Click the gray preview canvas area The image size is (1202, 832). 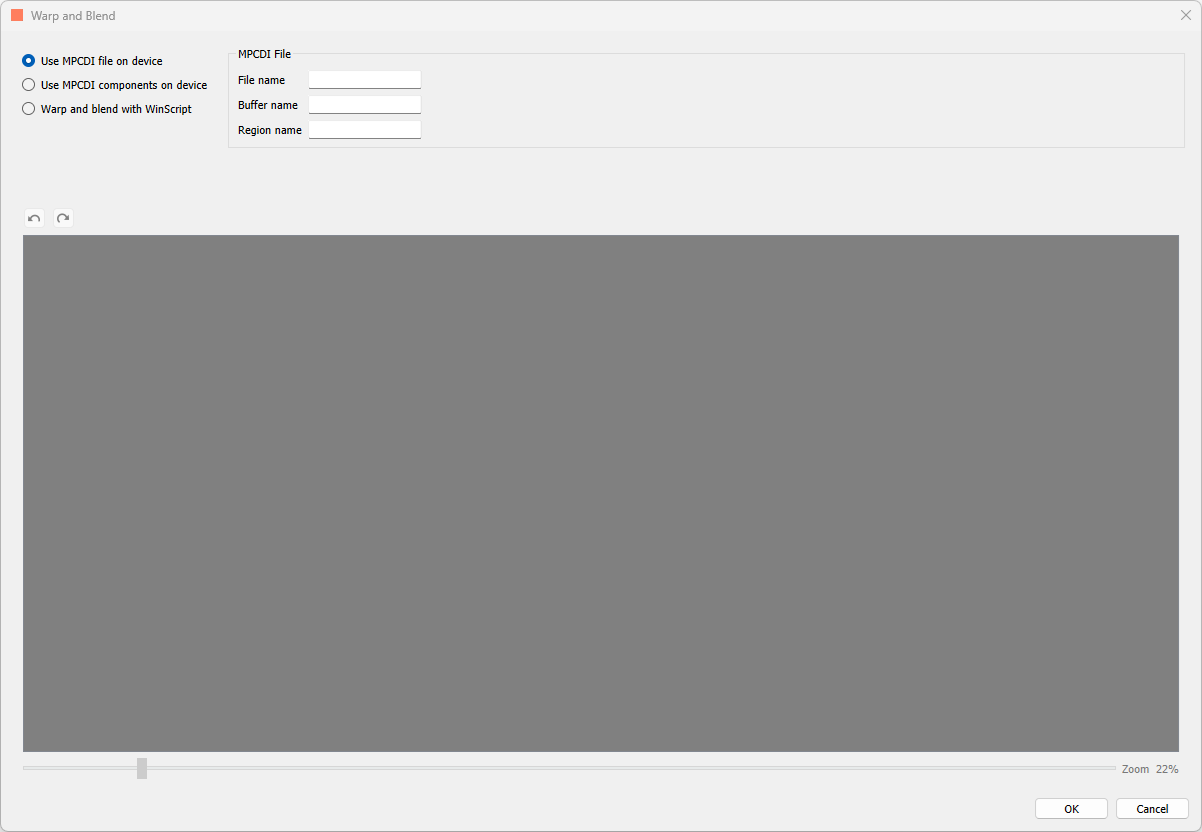[x=600, y=493]
